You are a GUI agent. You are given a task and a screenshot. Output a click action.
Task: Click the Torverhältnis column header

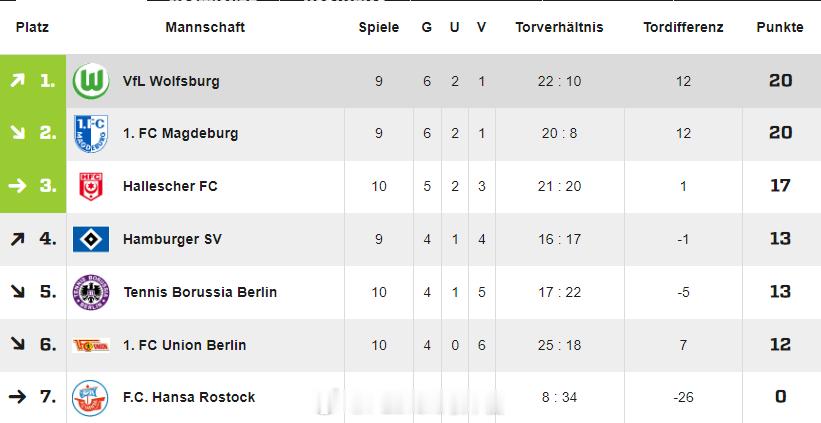point(559,28)
